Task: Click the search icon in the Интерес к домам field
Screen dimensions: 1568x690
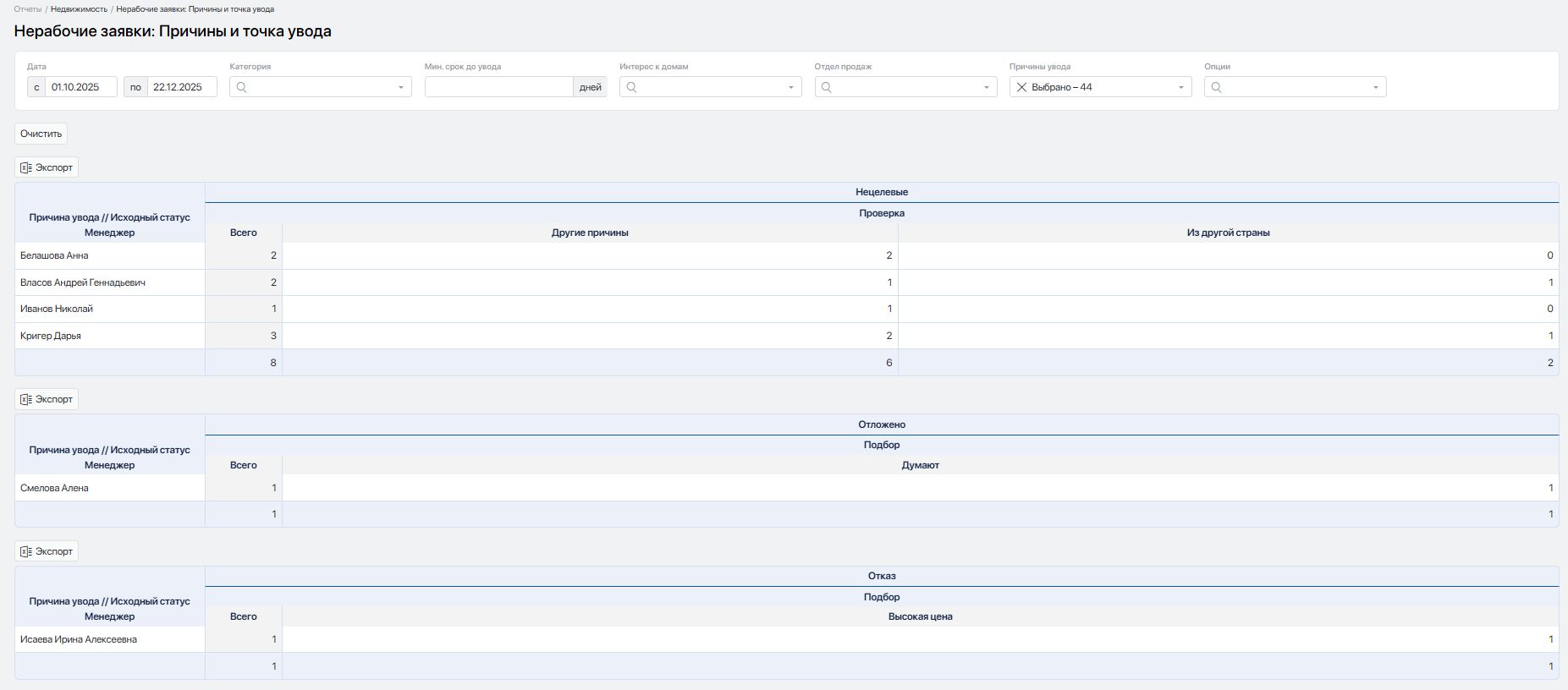Action: coord(631,87)
